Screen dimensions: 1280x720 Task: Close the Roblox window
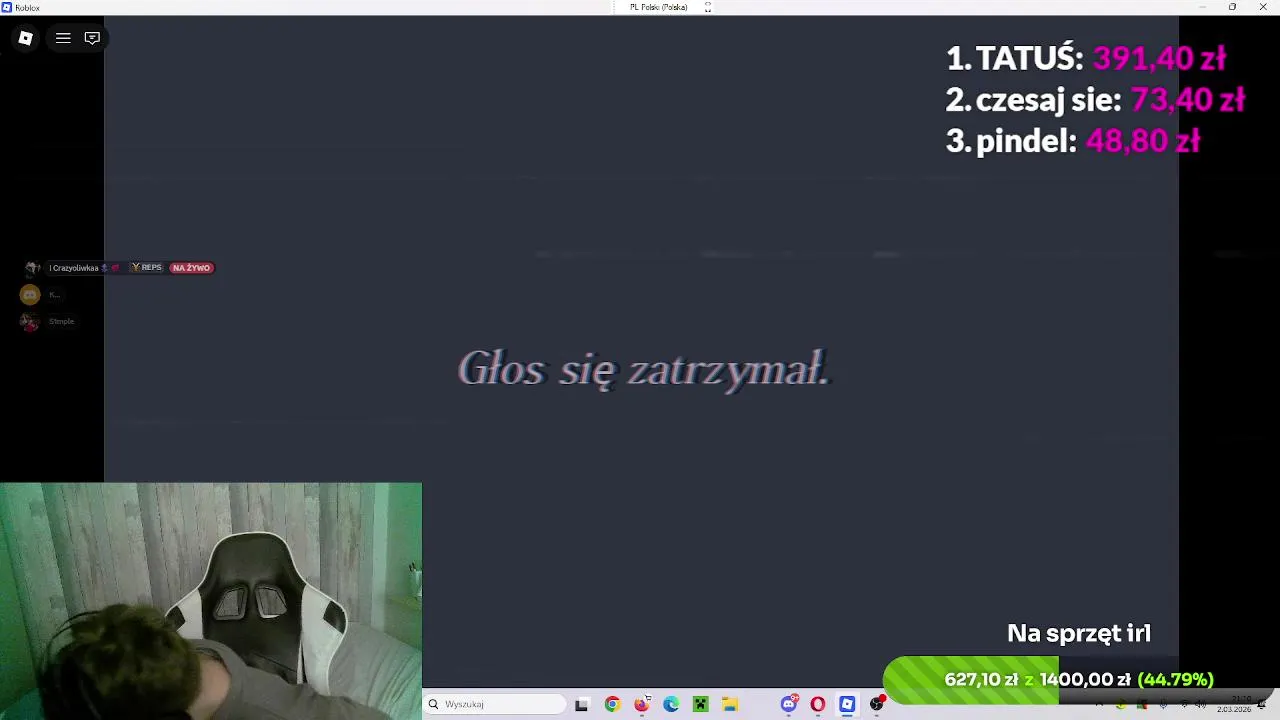pyautogui.click(x=1263, y=7)
